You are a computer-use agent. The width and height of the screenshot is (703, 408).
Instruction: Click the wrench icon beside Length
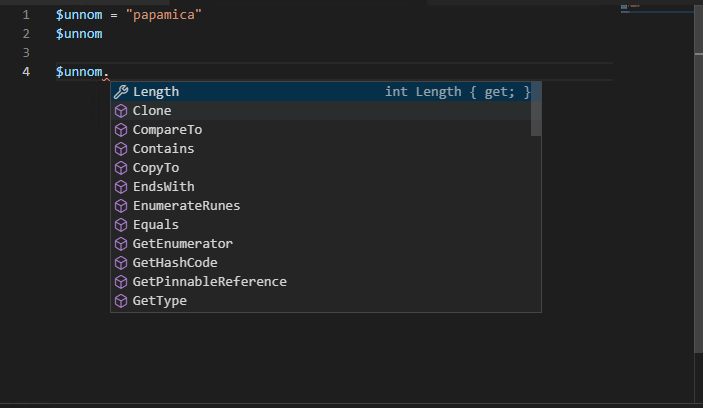(x=121, y=92)
